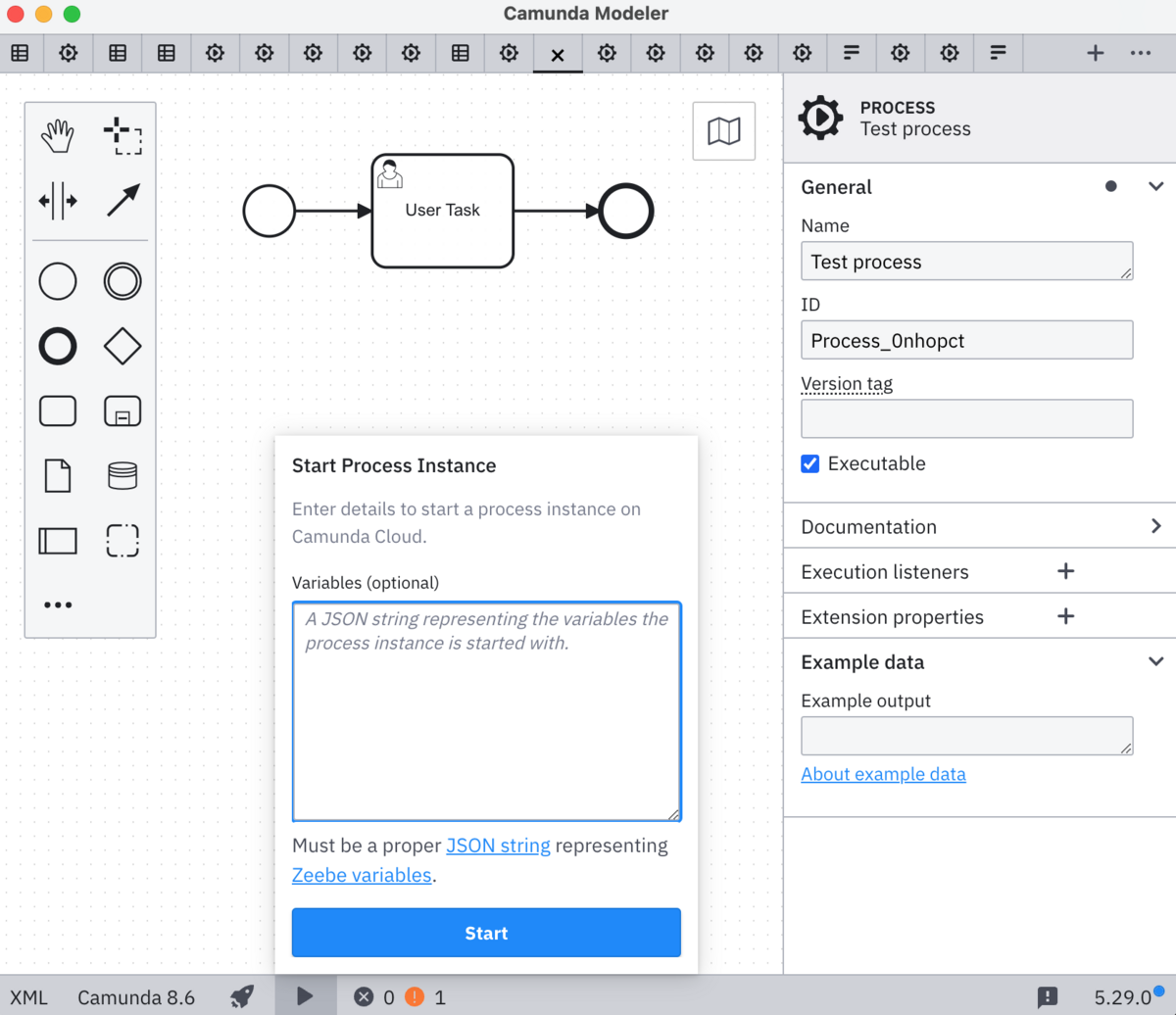Image resolution: width=1176 pixels, height=1015 pixels.
Task: Activate the lasso selection tool
Action: pos(122,136)
